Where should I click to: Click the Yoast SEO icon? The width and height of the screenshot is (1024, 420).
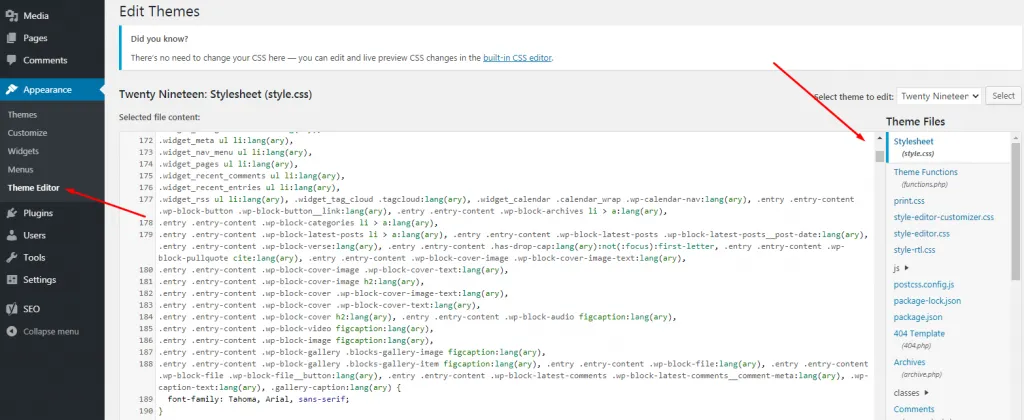[x=12, y=309]
